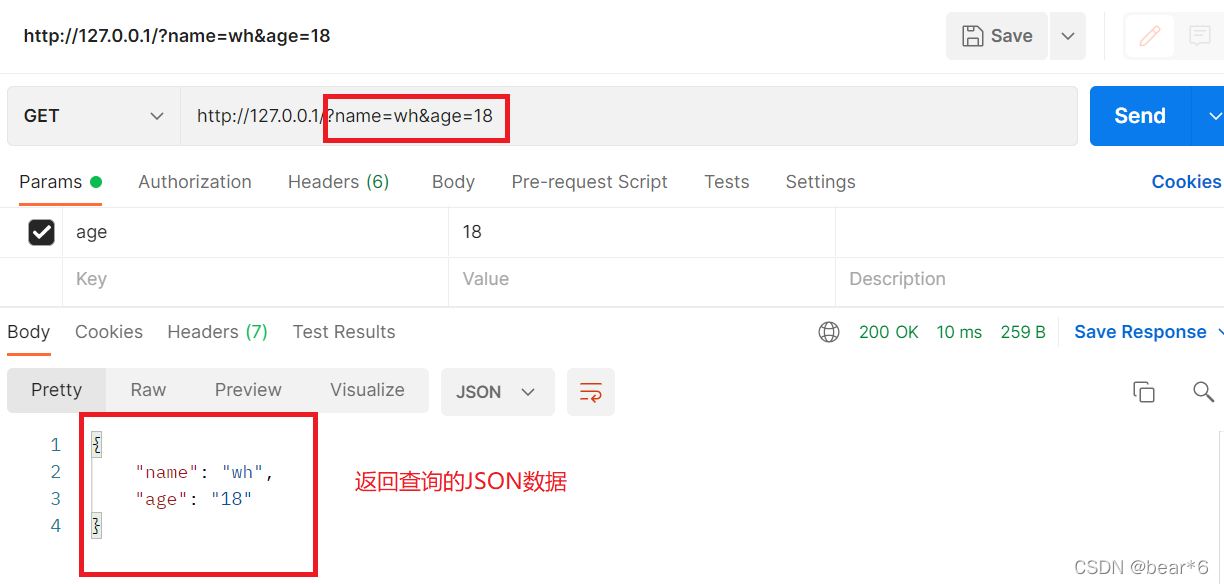Click the network globe icon

(x=829, y=332)
